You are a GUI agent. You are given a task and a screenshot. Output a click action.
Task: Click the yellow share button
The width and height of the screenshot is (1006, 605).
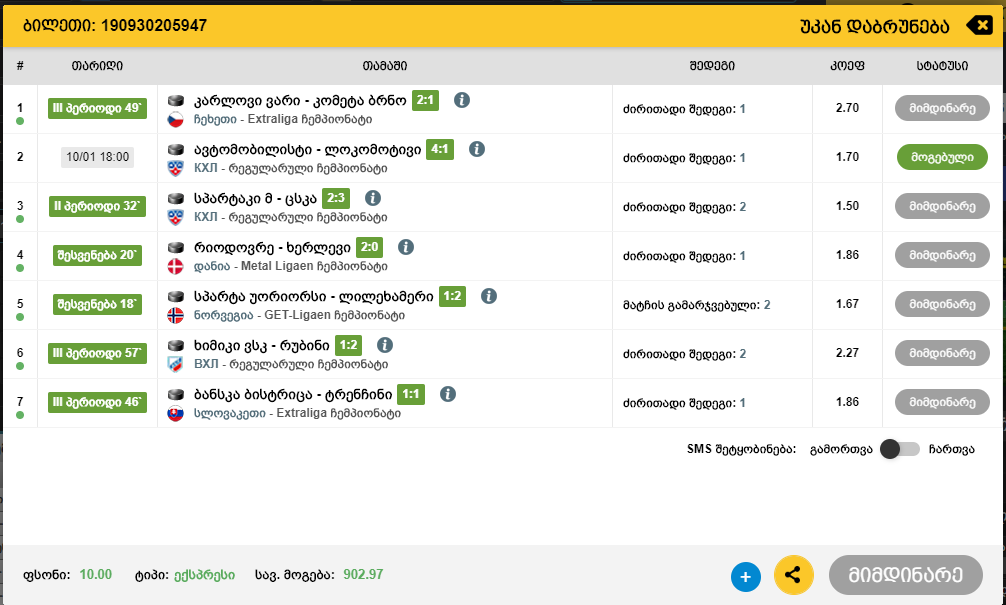pyautogui.click(x=794, y=575)
